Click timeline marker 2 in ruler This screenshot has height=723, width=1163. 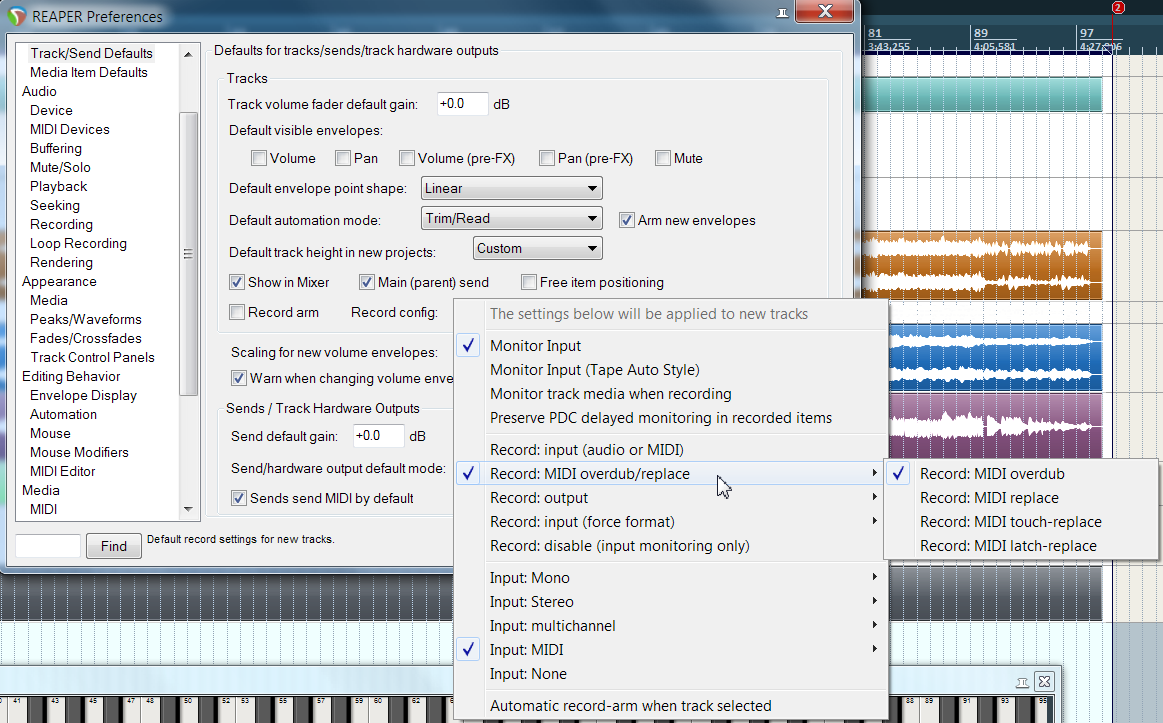1118,7
